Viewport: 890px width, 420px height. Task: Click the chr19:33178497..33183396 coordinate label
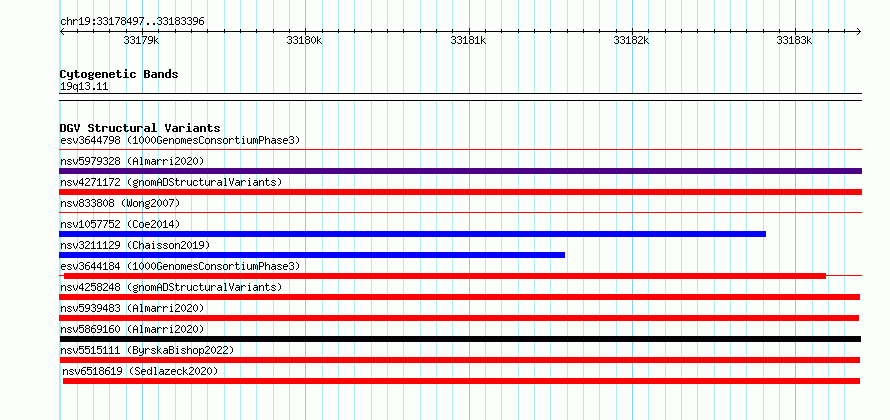coord(132,22)
